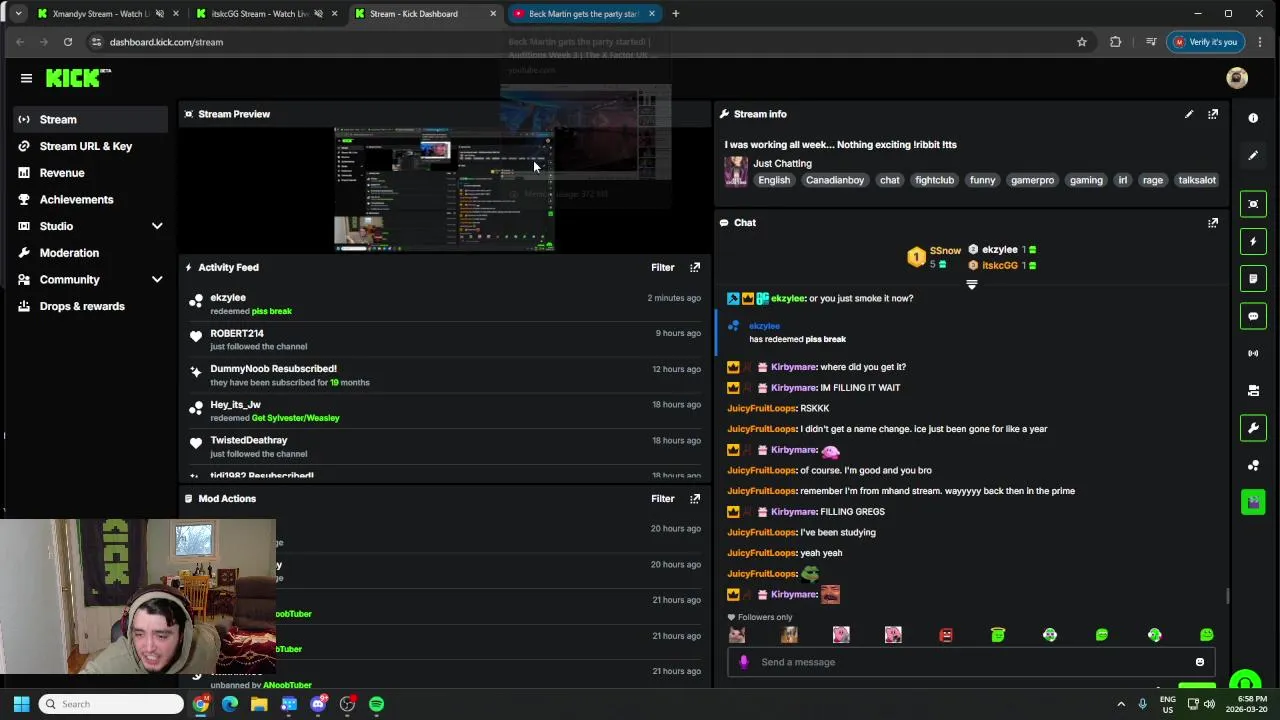Open the user profile avatar menu
This screenshot has width=1280, height=720.
pyautogui.click(x=1237, y=78)
